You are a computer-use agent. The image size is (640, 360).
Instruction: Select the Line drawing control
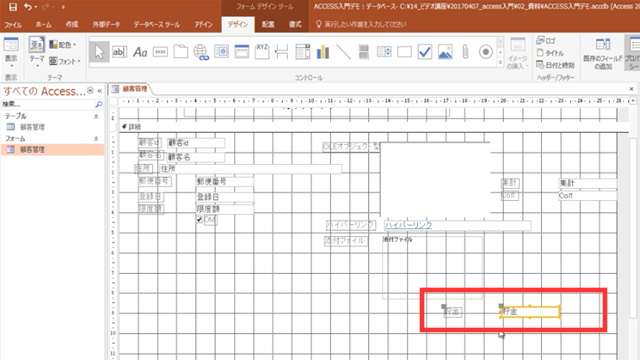coord(343,52)
